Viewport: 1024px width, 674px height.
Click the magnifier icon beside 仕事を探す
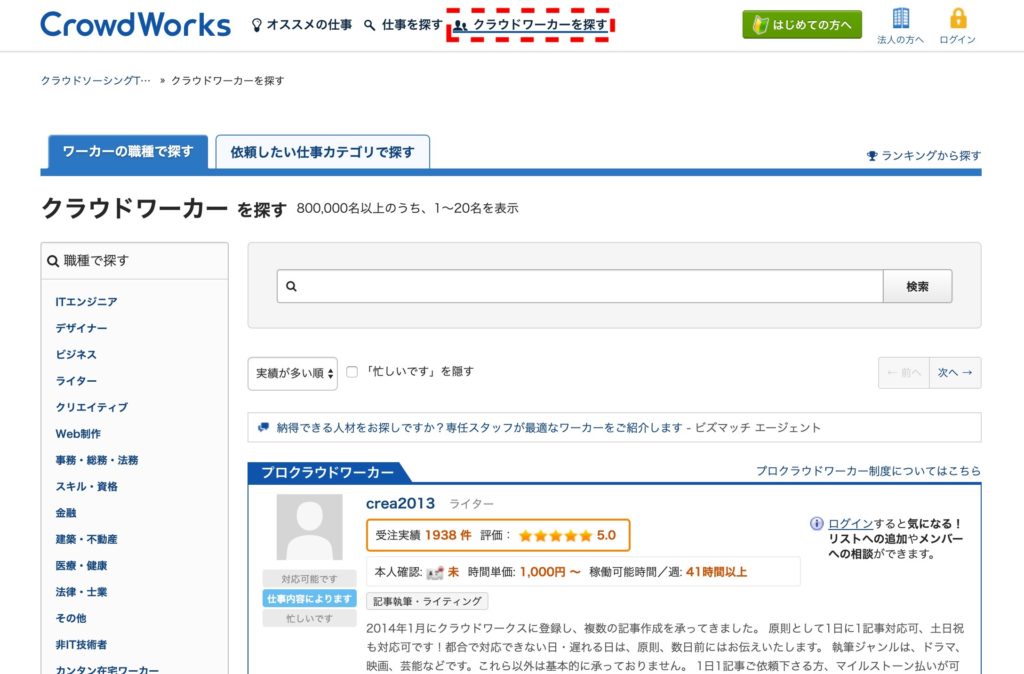pyautogui.click(x=370, y=25)
